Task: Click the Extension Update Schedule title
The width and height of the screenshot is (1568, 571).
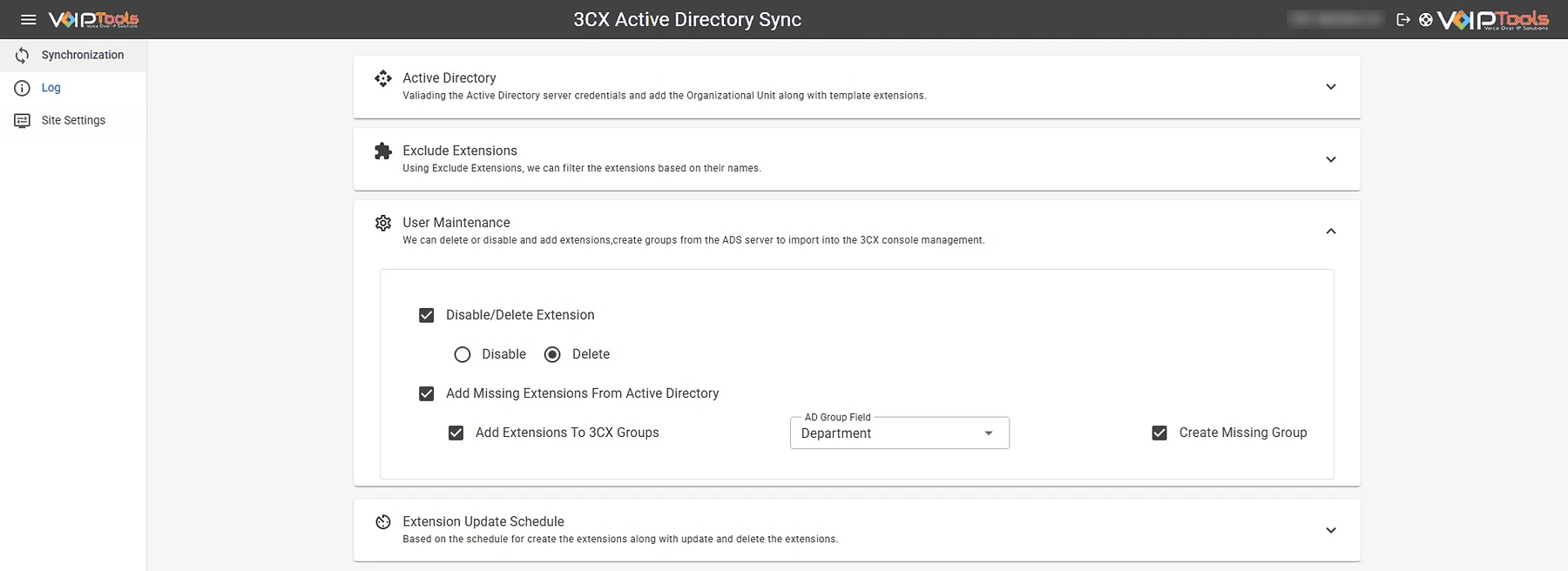Action: coord(483,521)
